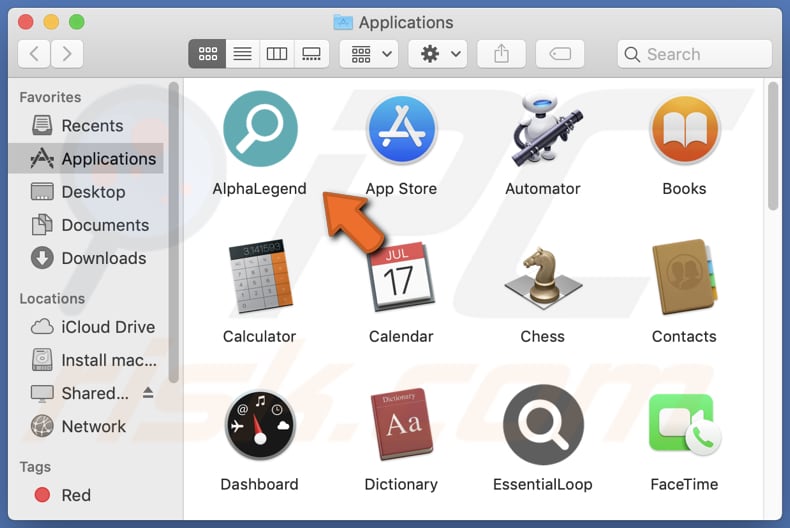Open the item grouping dropdown
Screen dimensions: 790x528
pos(369,54)
